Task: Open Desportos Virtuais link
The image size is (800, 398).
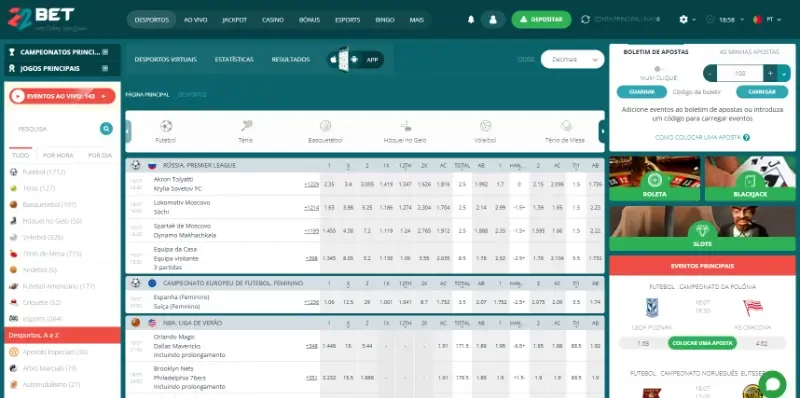Action: pyautogui.click(x=165, y=60)
